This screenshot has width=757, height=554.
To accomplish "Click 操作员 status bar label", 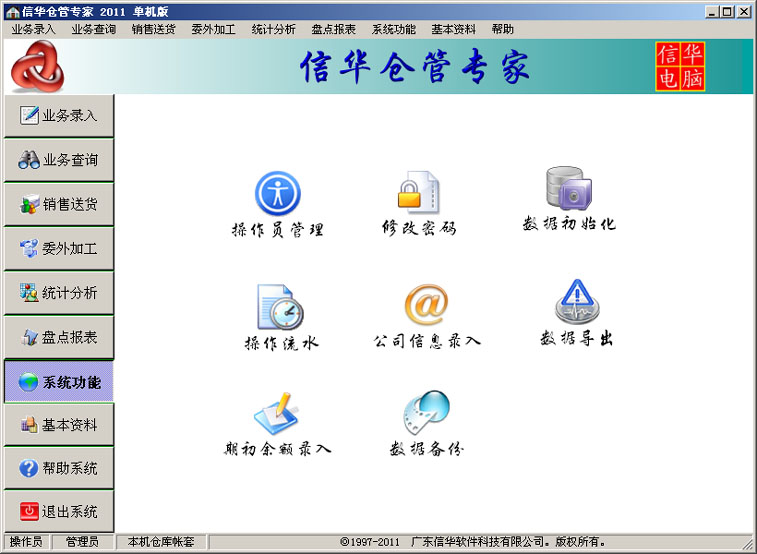I will pyautogui.click(x=26, y=542).
